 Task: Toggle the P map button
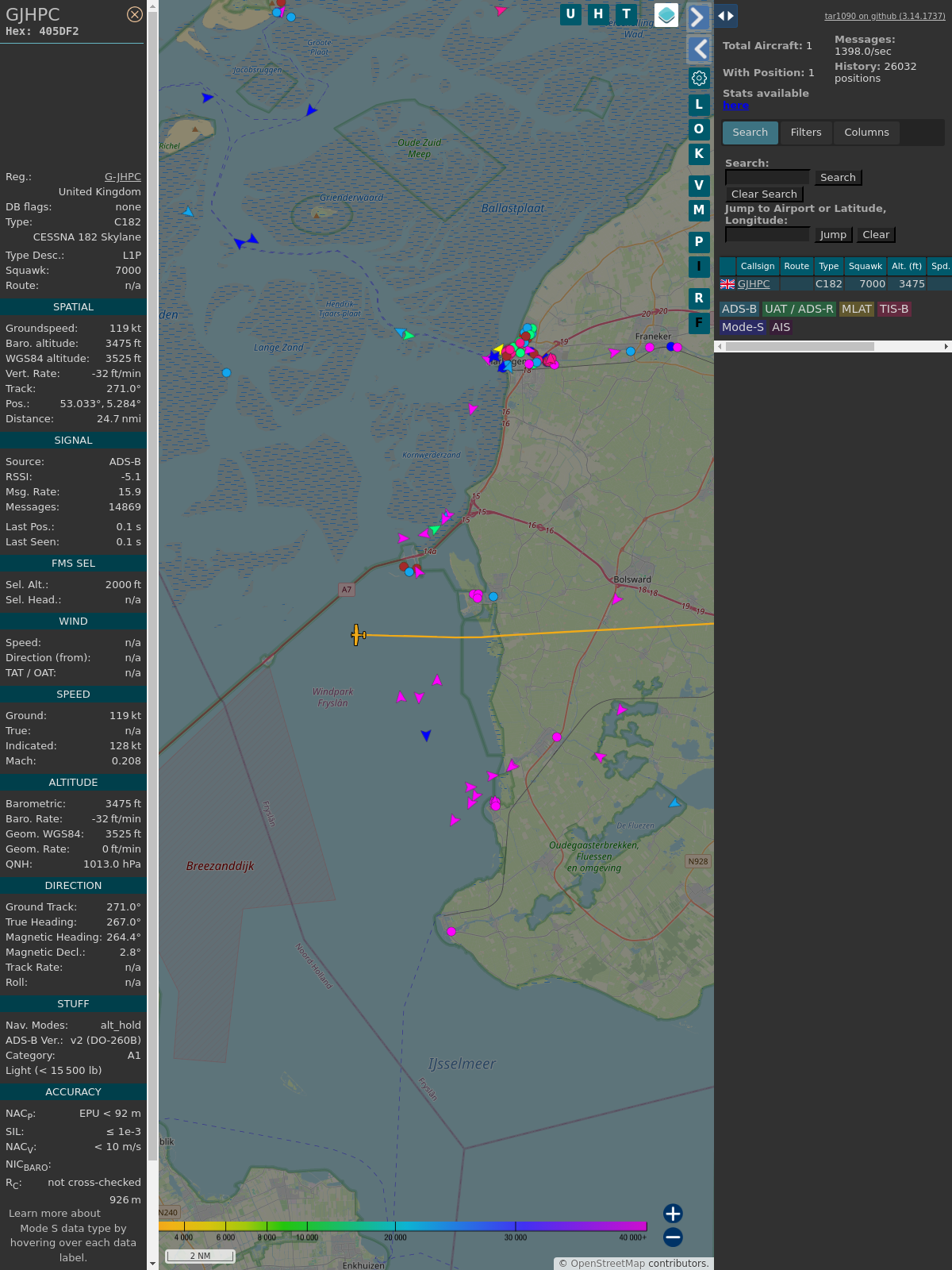click(x=699, y=242)
